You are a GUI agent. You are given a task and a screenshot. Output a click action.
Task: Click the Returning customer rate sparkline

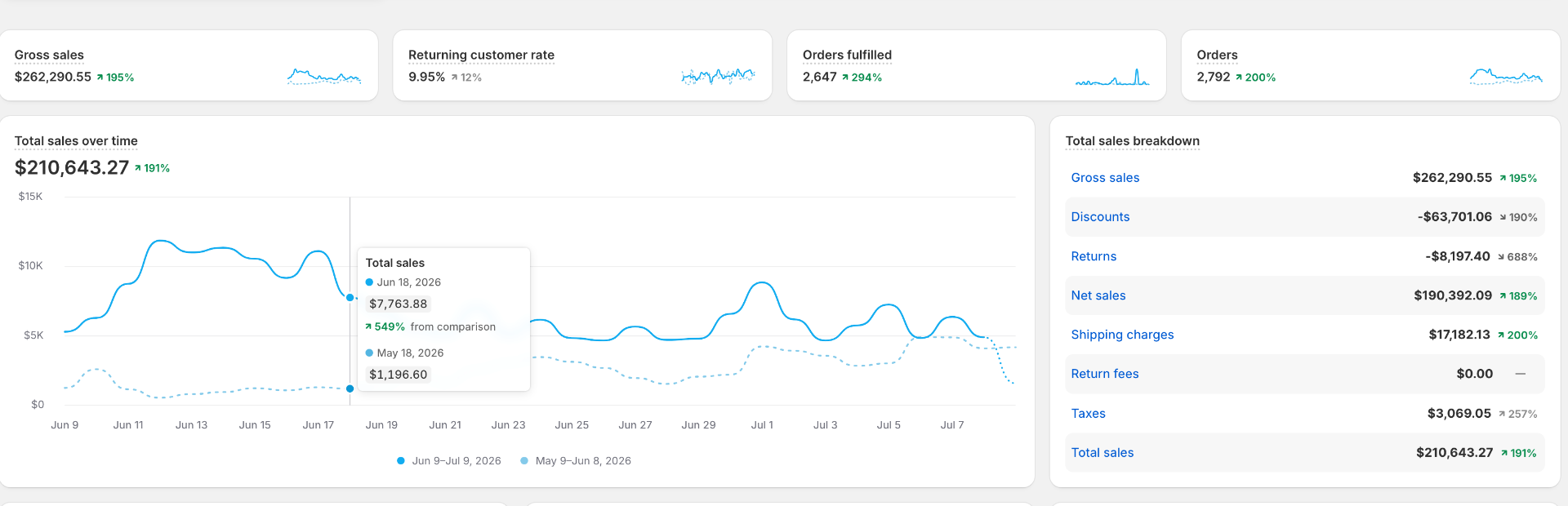coord(718,77)
